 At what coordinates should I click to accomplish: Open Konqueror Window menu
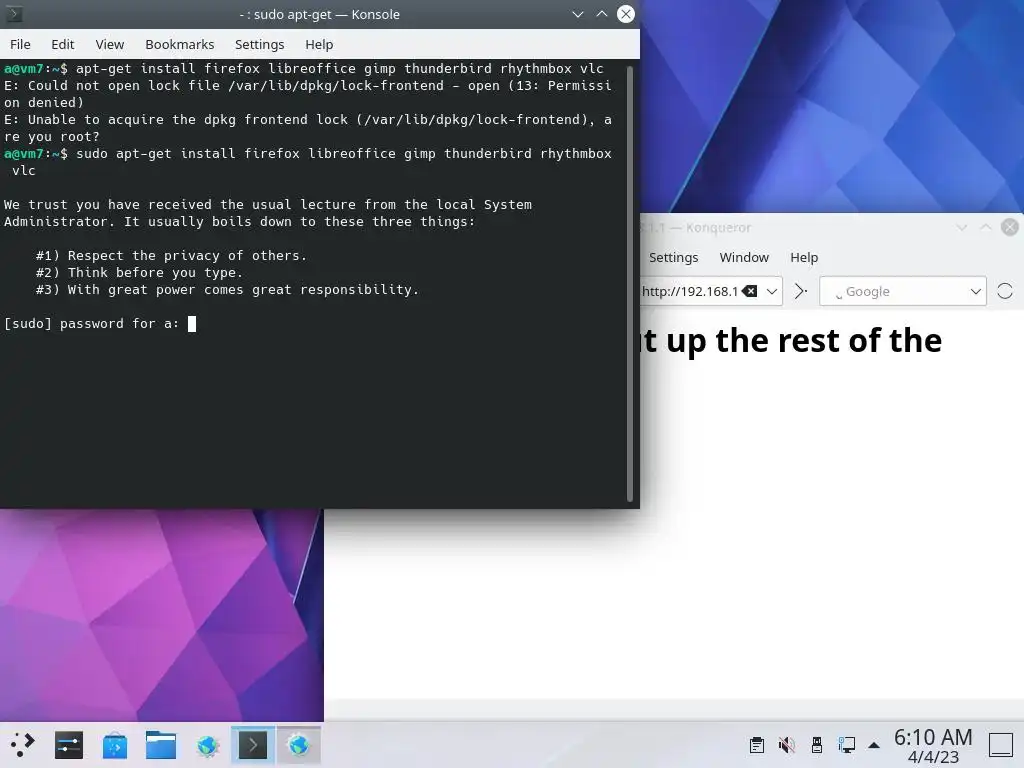(744, 257)
